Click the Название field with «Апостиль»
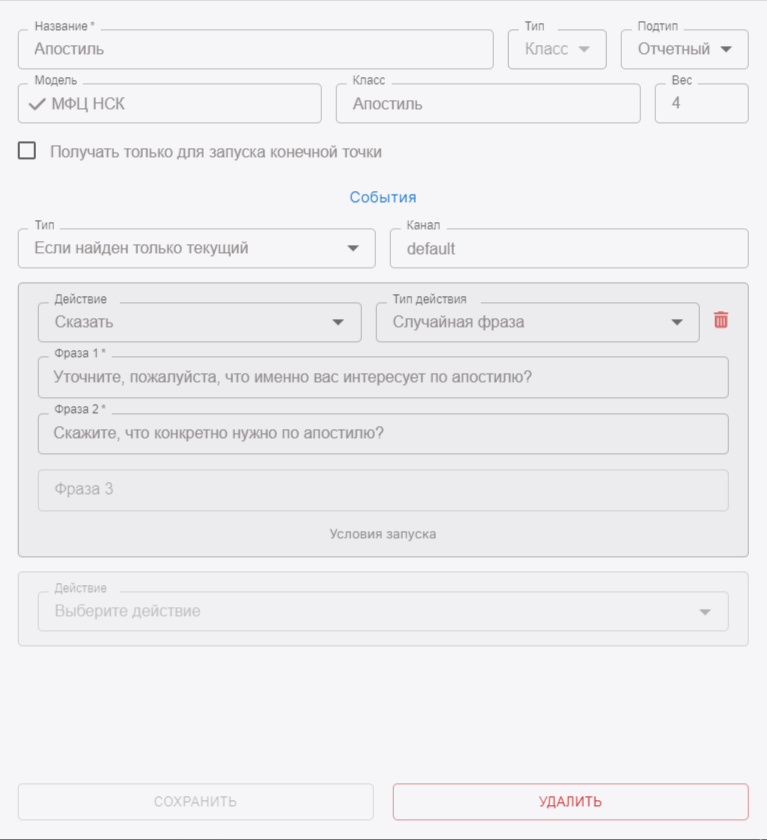This screenshot has width=767, height=840. coord(255,49)
